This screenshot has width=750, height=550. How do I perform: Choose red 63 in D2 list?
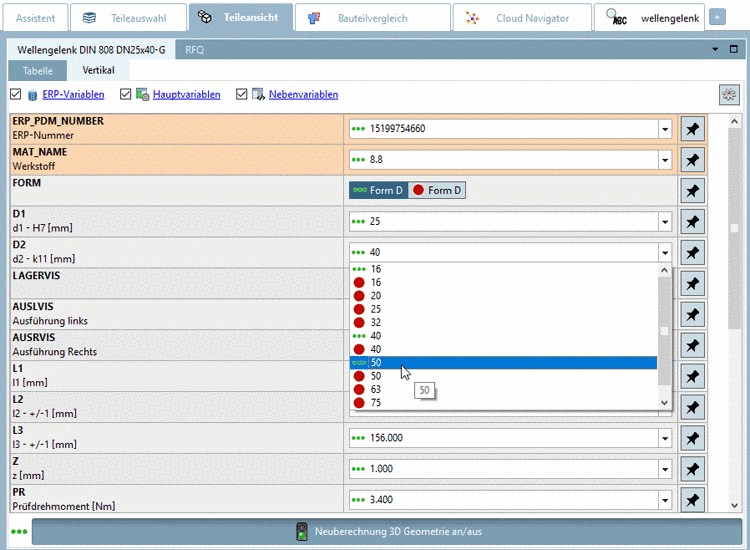pos(503,389)
